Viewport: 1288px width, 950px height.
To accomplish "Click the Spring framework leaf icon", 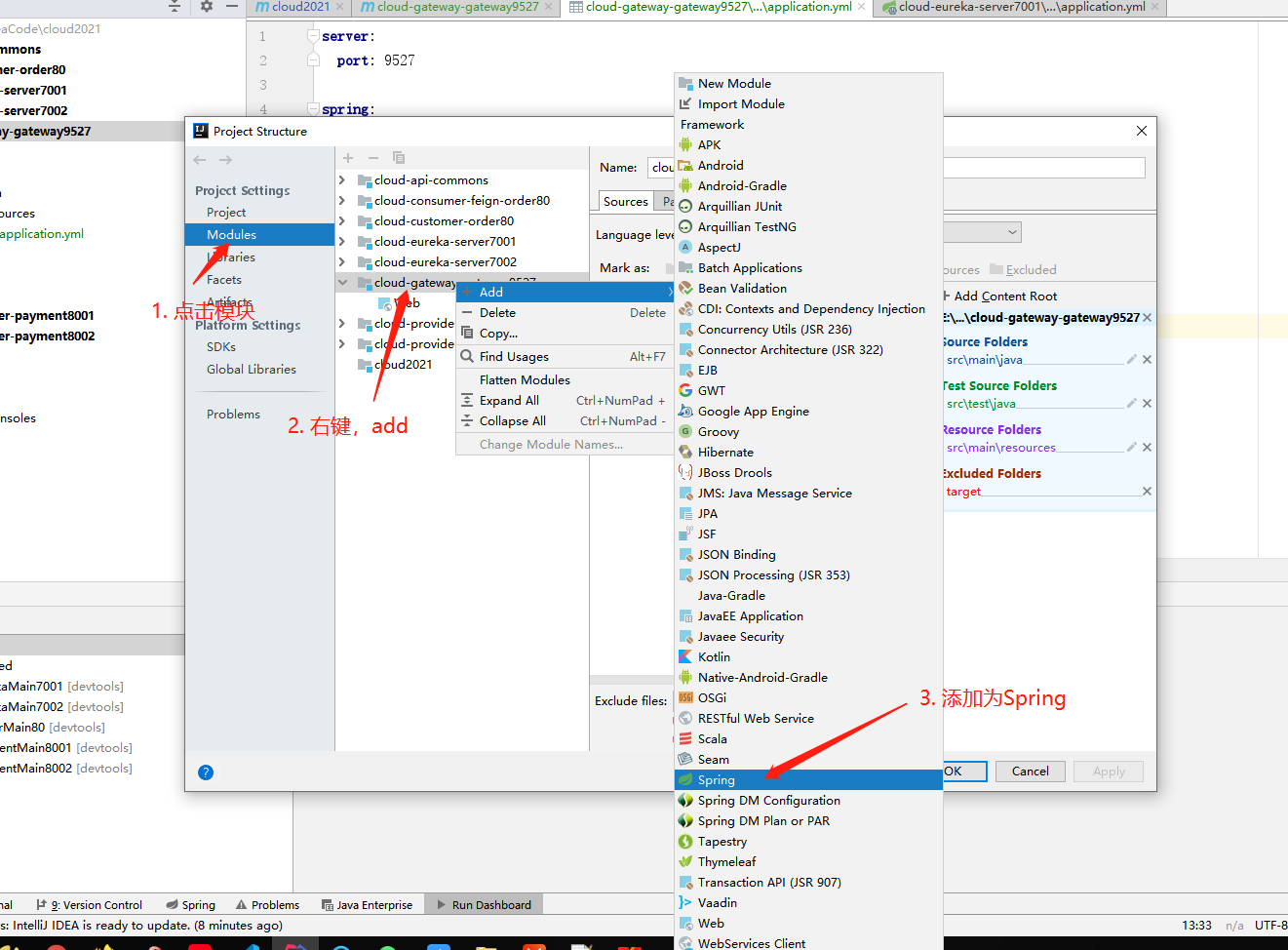I will (x=685, y=780).
